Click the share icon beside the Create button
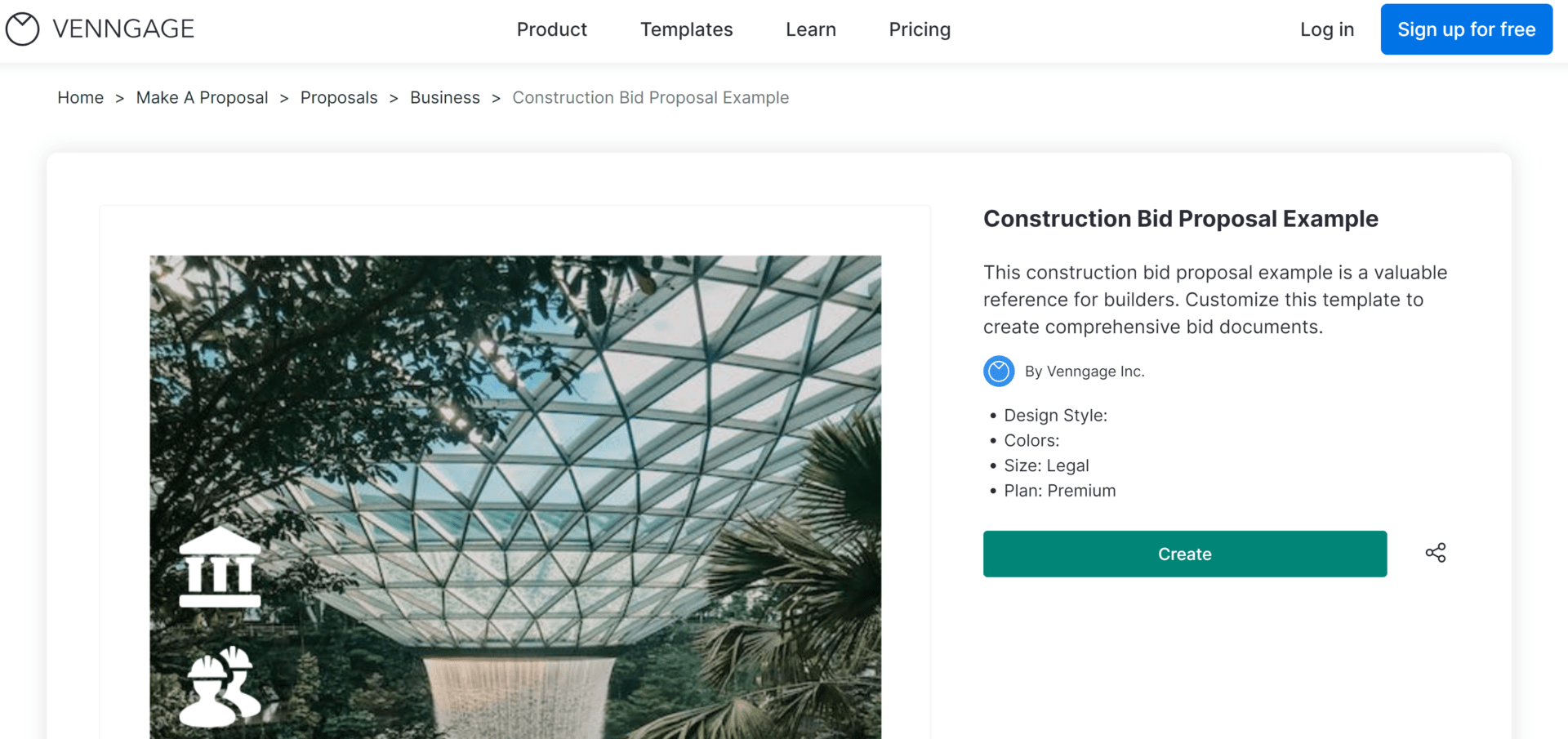Viewport: 1568px width, 739px height. pos(1435,553)
